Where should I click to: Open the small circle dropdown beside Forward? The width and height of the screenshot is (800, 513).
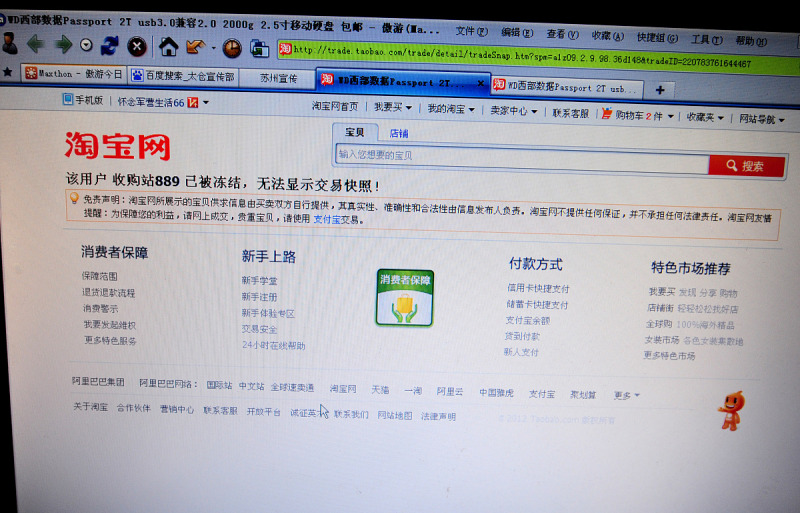(86, 45)
